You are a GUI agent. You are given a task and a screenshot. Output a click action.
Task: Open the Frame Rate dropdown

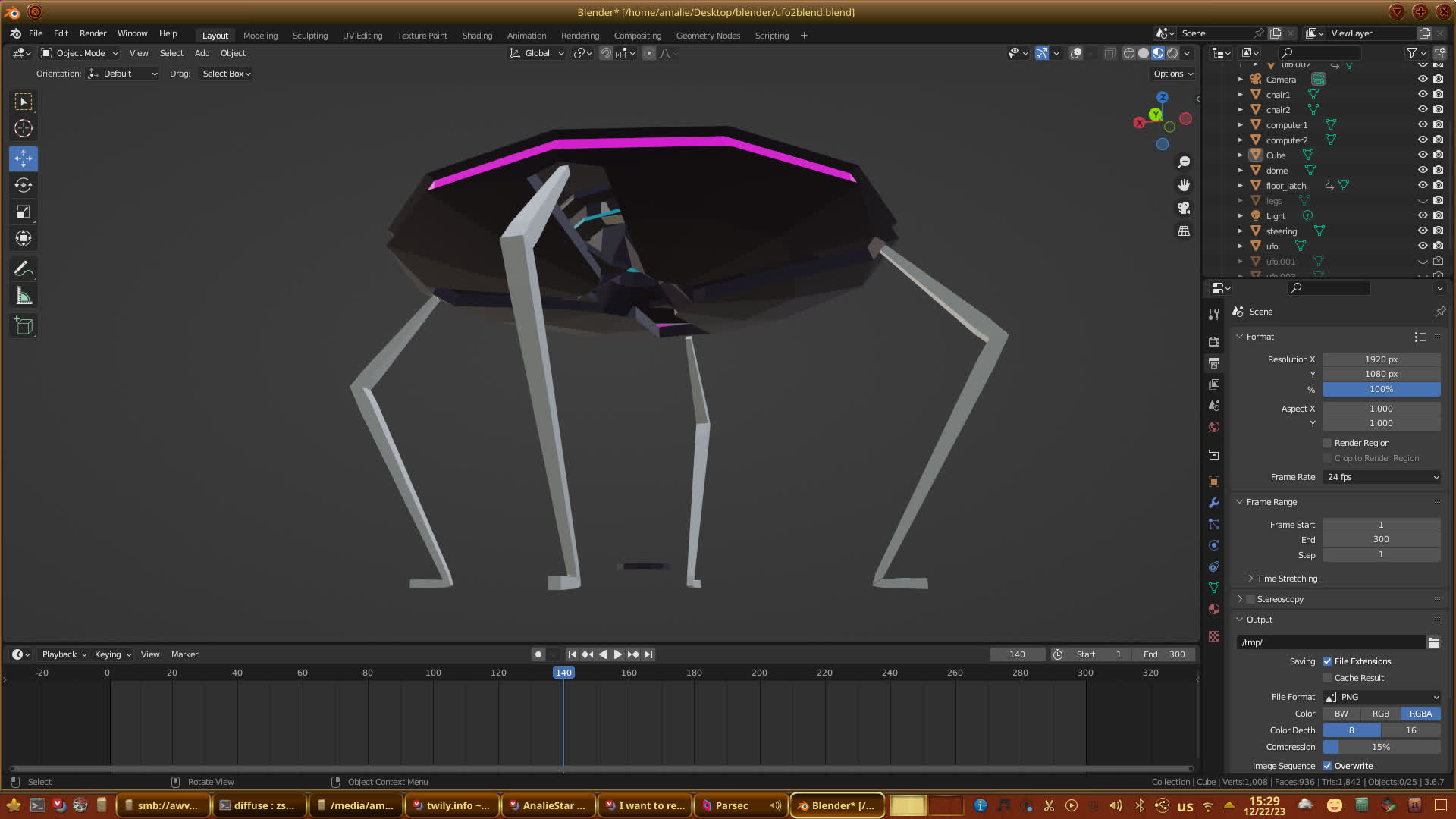(1382, 477)
